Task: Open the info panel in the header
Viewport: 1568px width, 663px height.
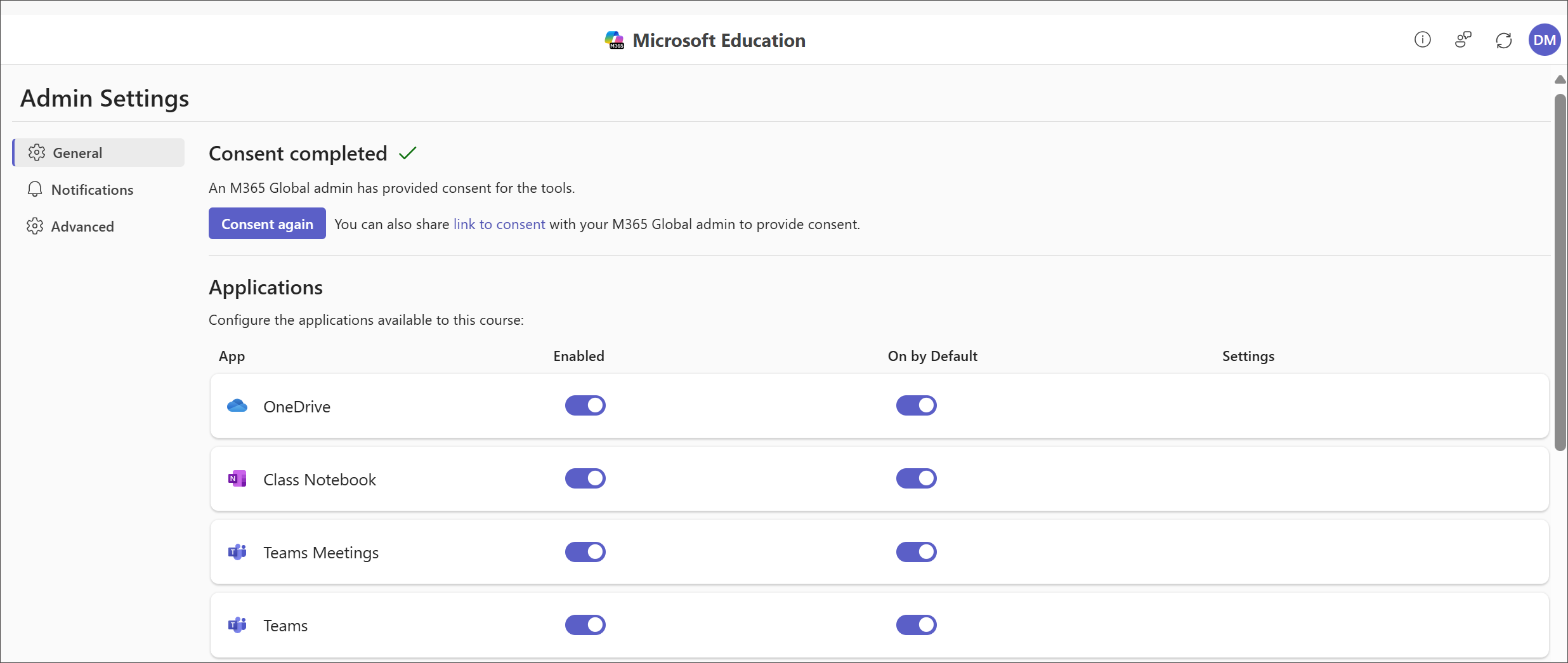Action: (1423, 39)
